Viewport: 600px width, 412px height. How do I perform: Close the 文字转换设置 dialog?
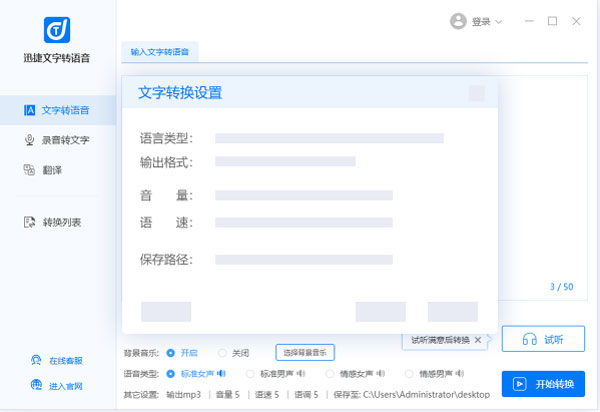[x=477, y=93]
